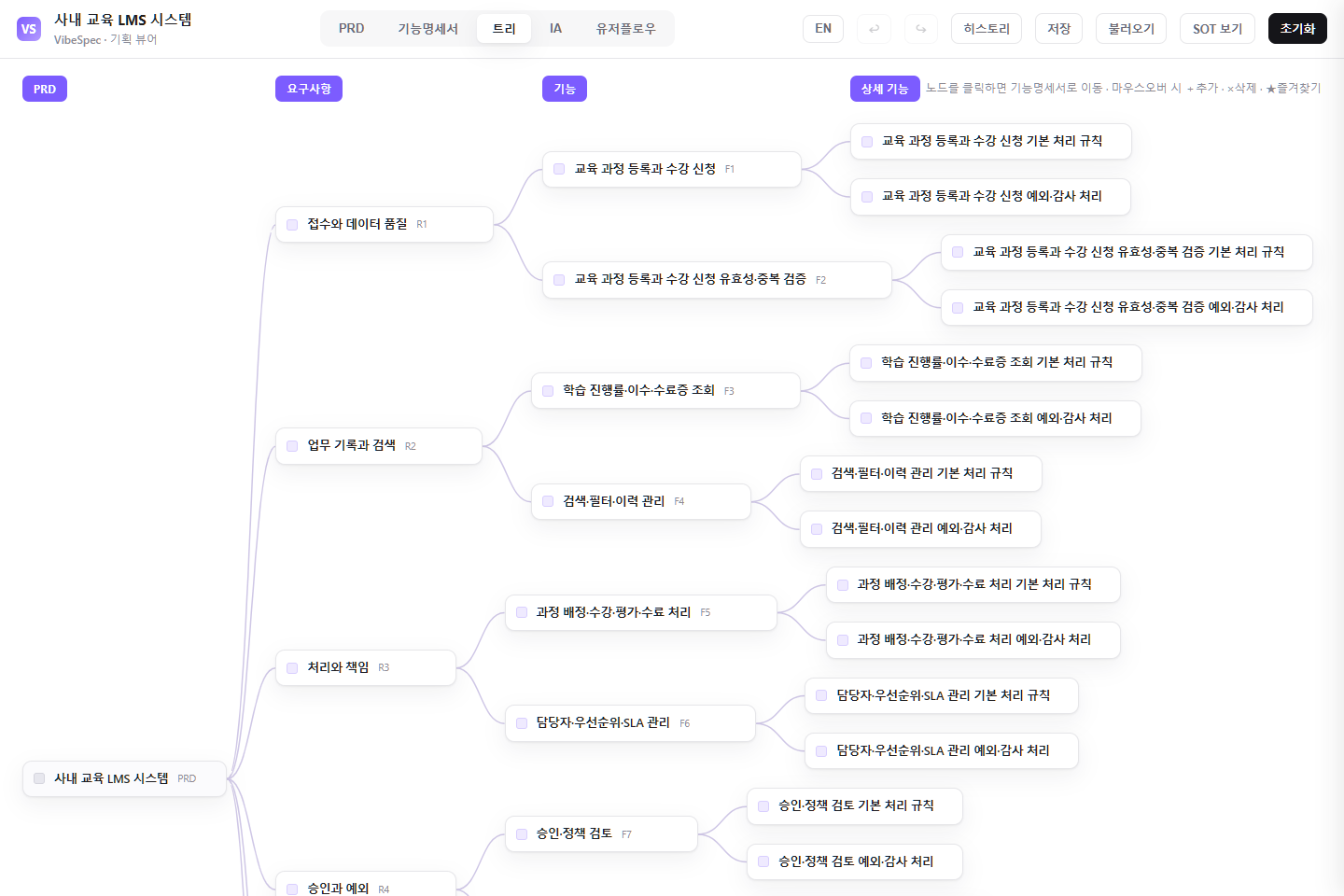1344x896 pixels.
Task: Open 검색·필터·이력 관리 예외·감사 처리
Action: (x=920, y=529)
